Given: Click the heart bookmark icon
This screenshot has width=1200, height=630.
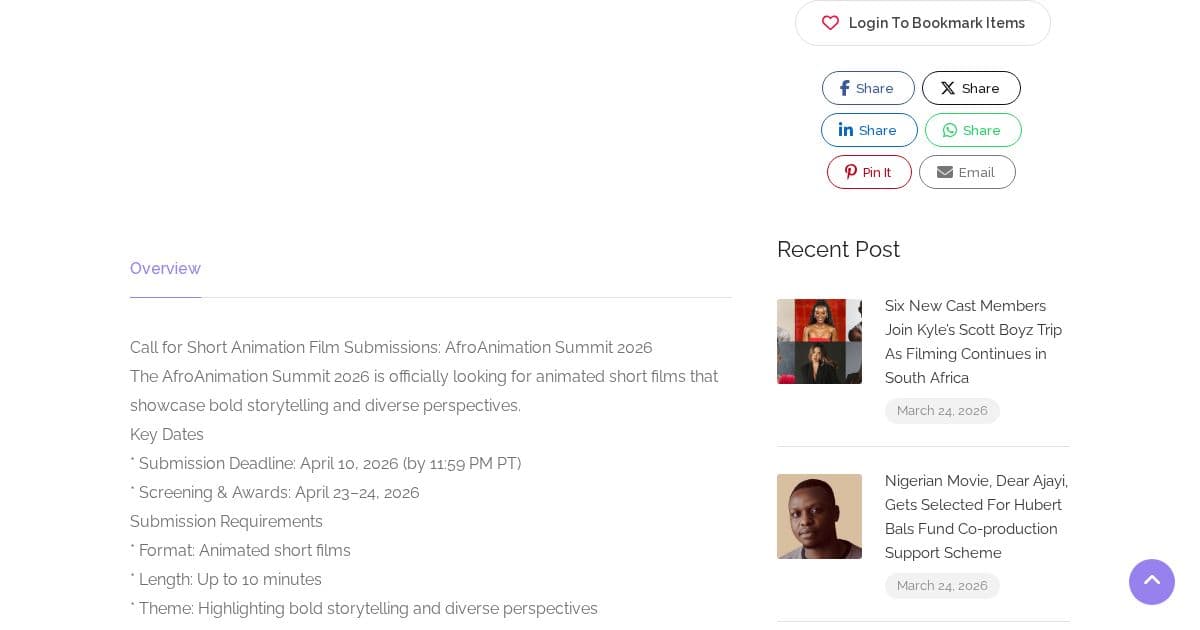Looking at the screenshot, I should tap(830, 23).
